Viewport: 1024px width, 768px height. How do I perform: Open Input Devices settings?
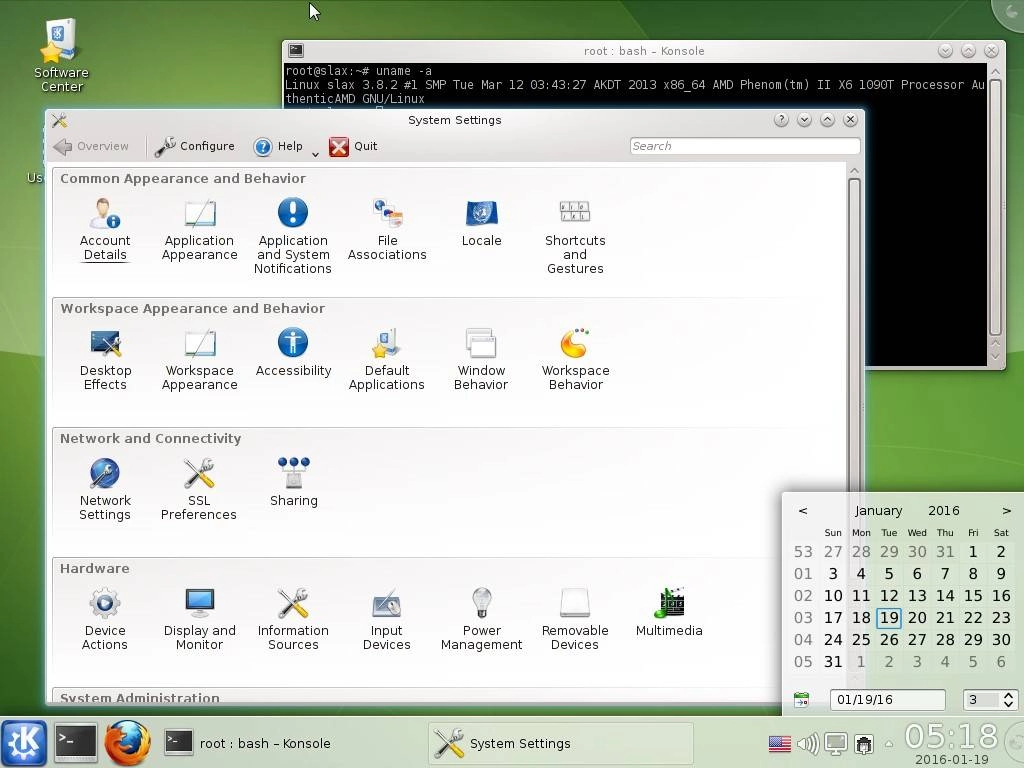(x=387, y=619)
